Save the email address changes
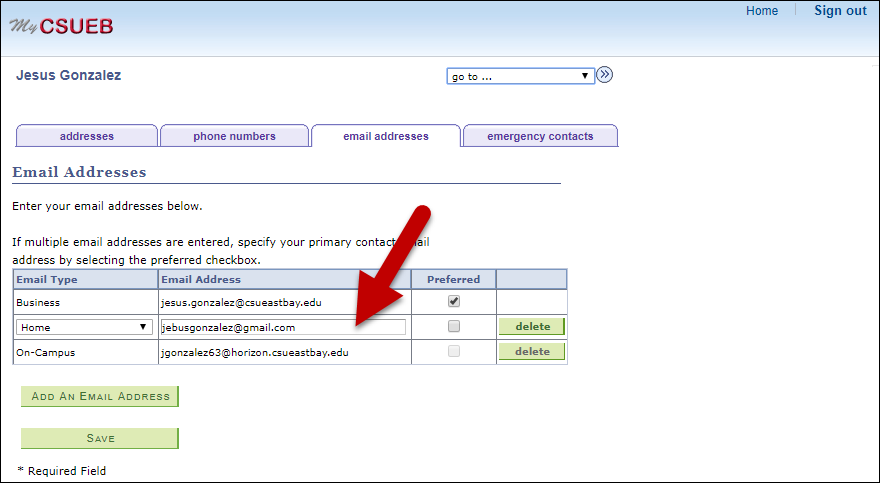This screenshot has width=880, height=483. click(100, 438)
